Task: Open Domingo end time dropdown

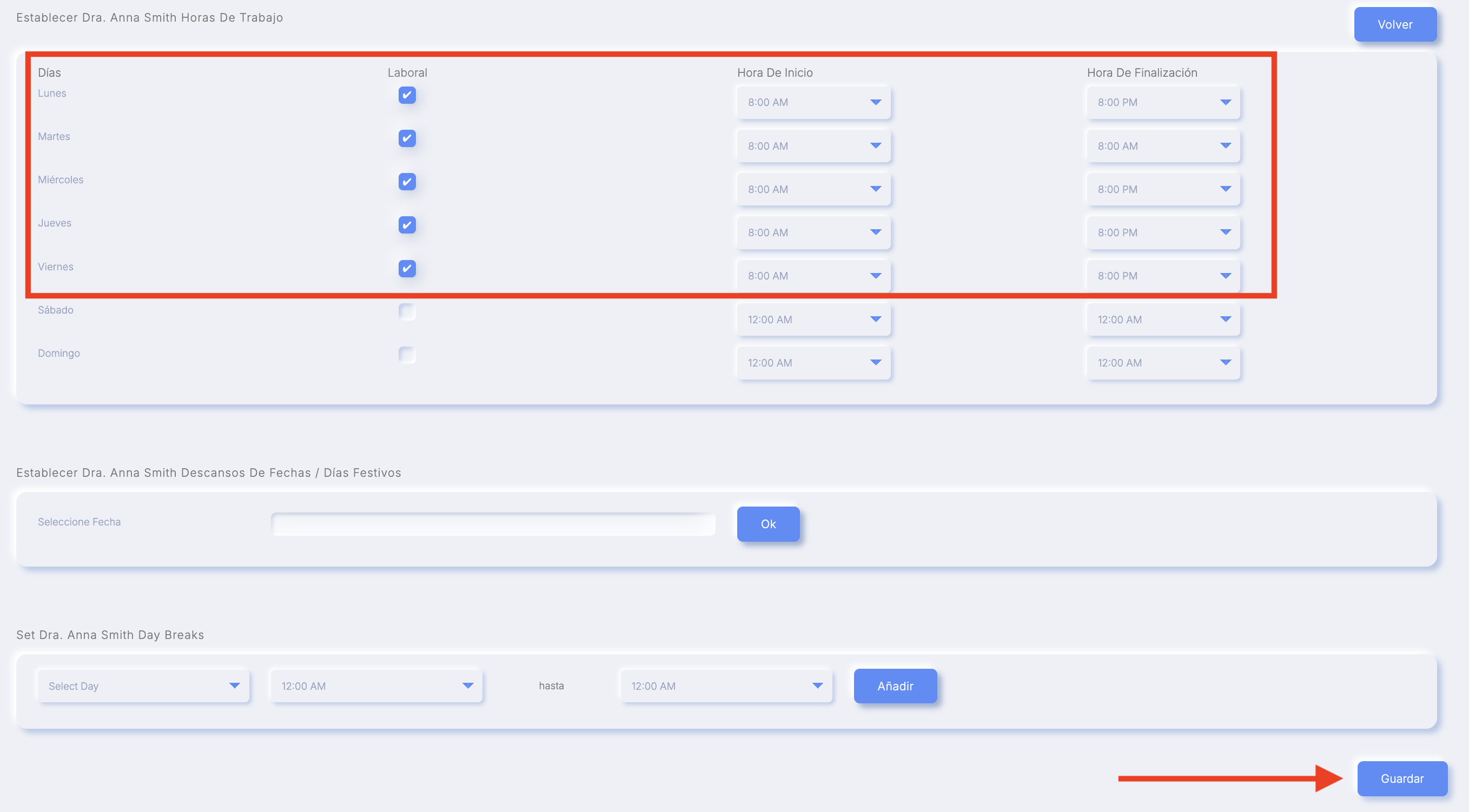Action: 1163,363
